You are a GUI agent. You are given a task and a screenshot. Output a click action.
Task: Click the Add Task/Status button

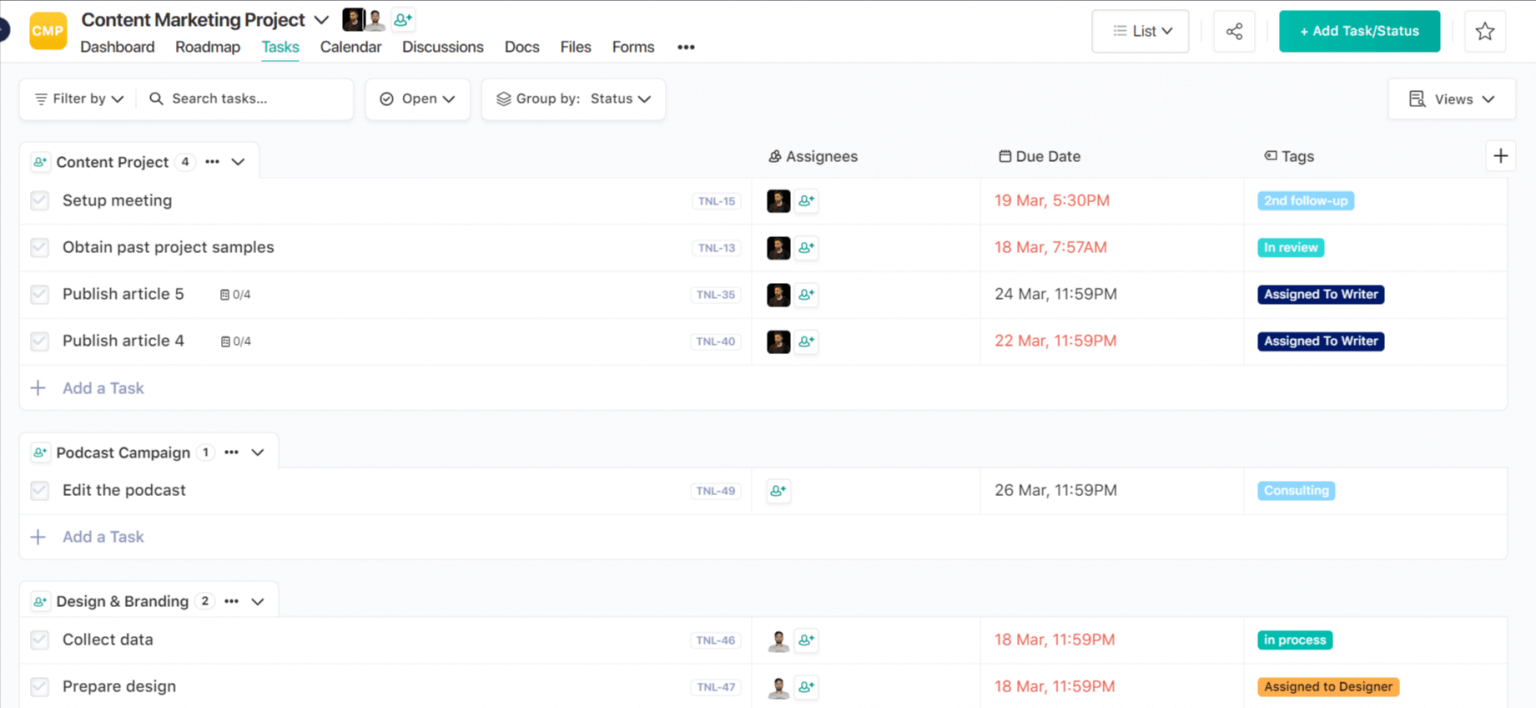[1359, 31]
